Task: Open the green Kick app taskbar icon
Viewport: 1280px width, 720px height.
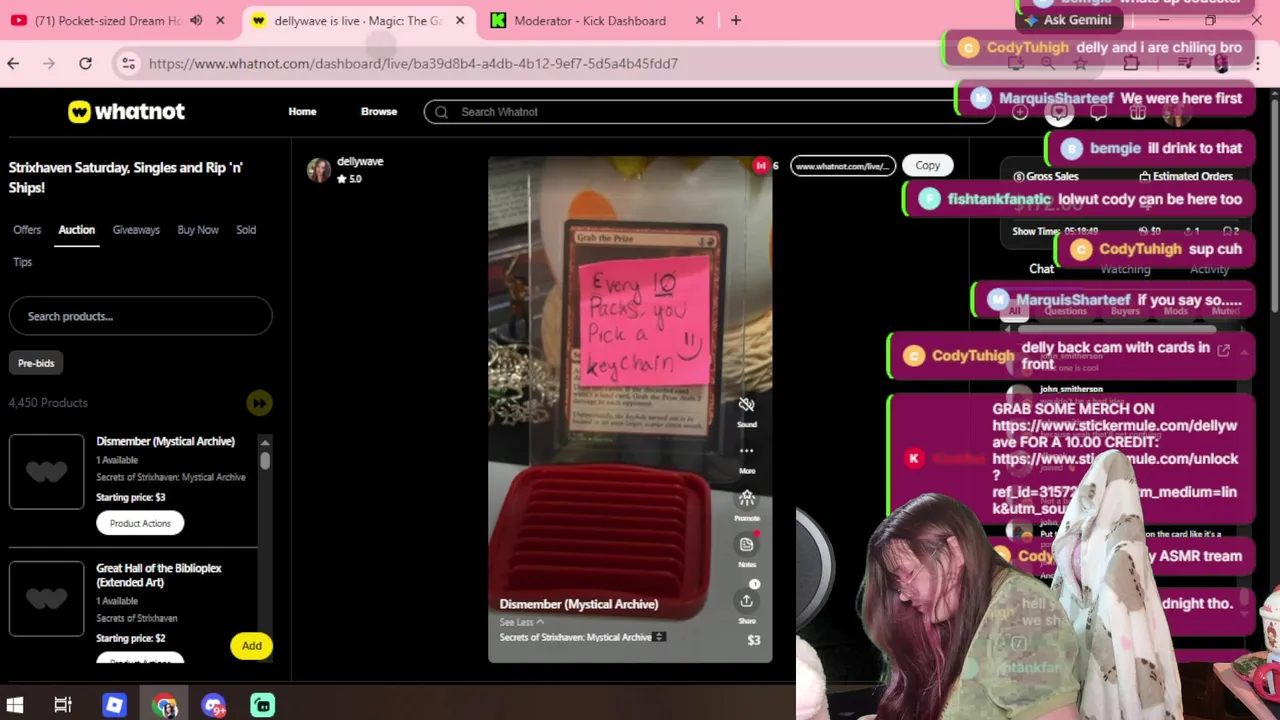Action: click(x=263, y=705)
